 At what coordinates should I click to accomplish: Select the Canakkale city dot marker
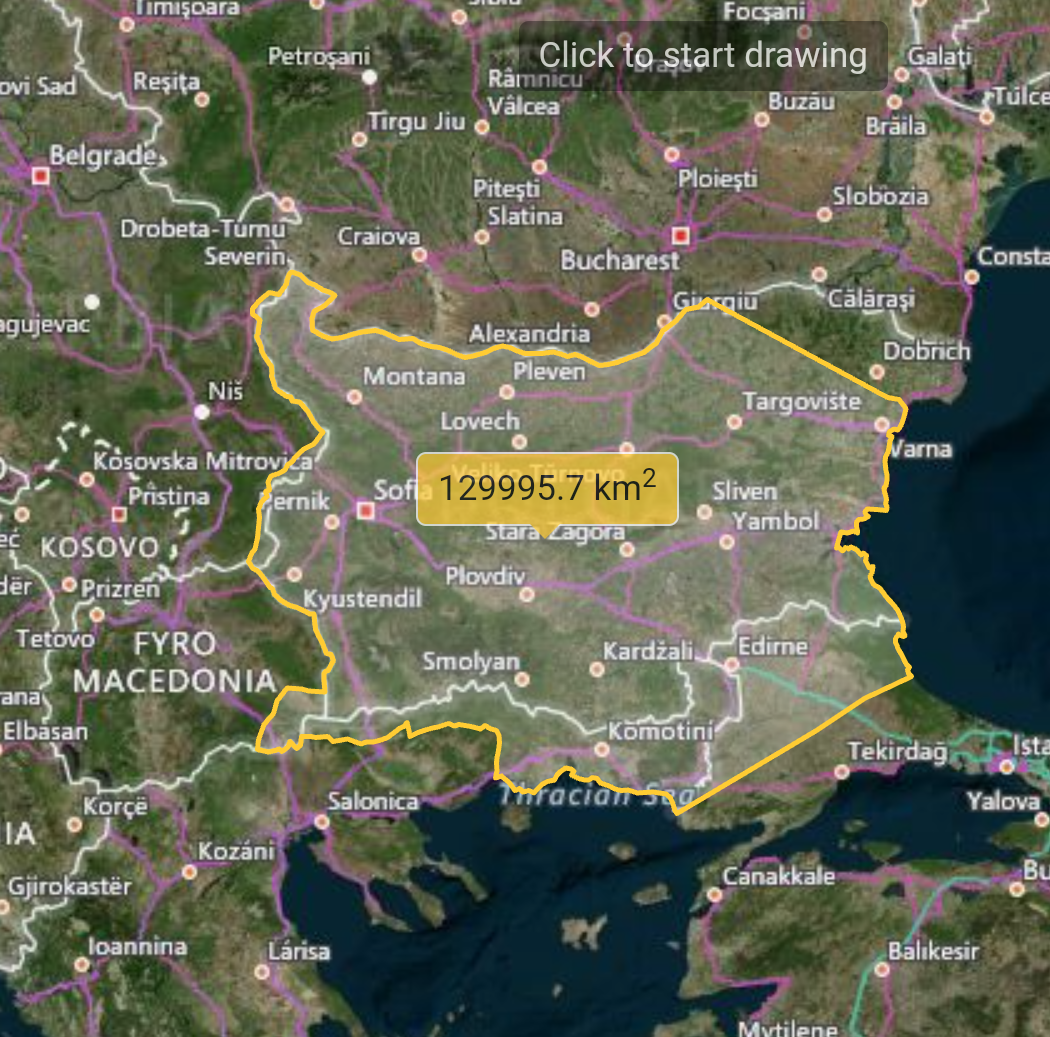(x=715, y=894)
